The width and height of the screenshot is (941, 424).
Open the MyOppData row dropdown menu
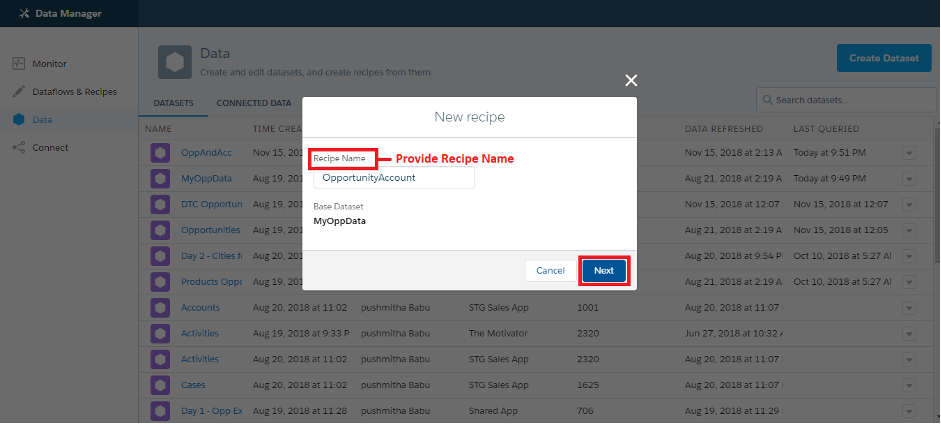coord(909,179)
